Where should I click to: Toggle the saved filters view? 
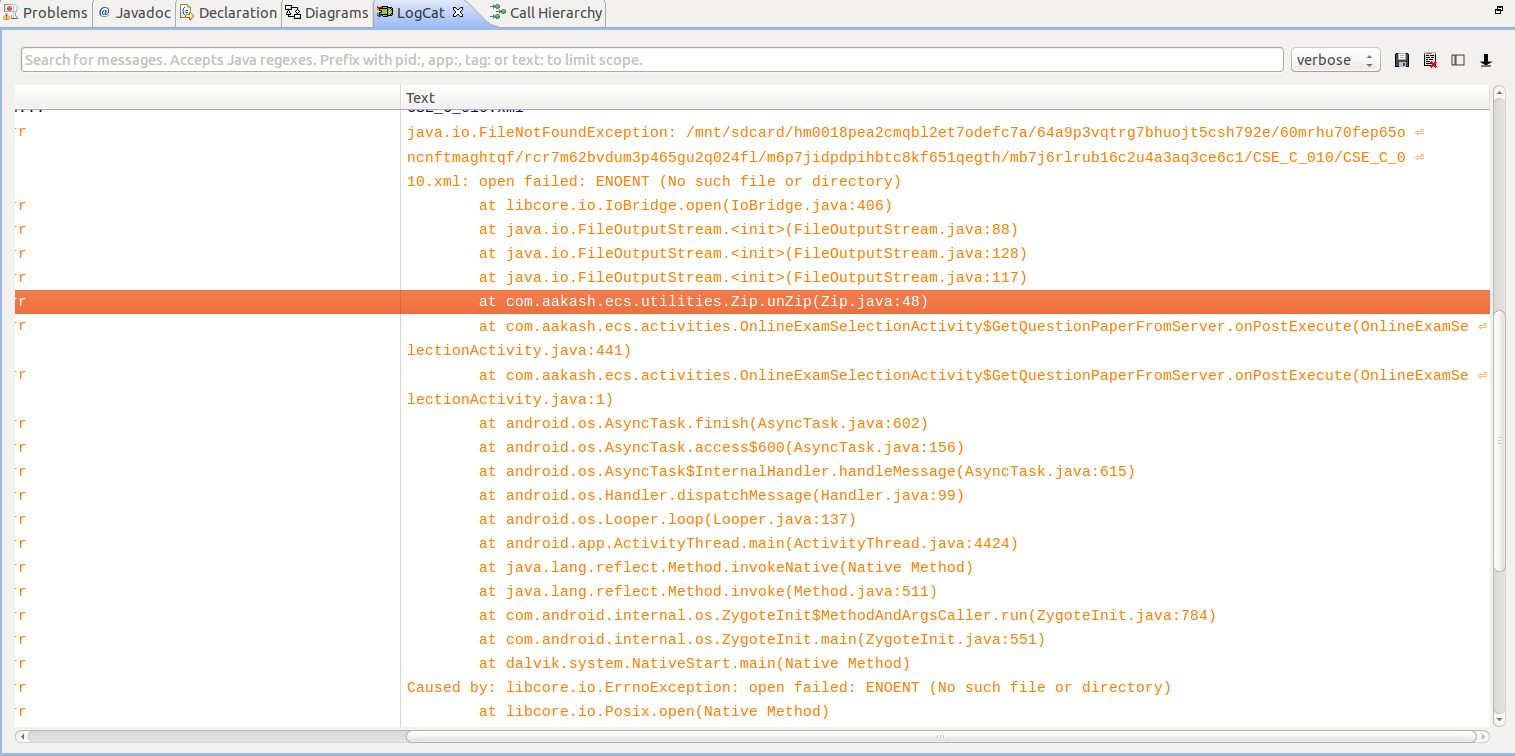(1458, 60)
